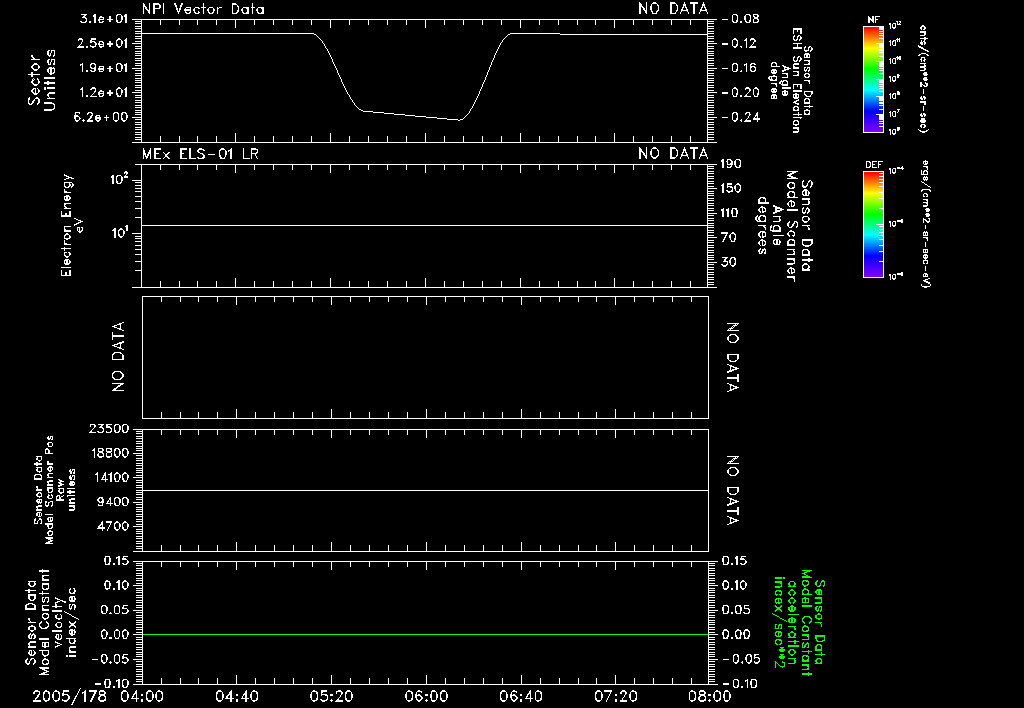
Task: Click the 06:40 time tick label
Action: 521,696
